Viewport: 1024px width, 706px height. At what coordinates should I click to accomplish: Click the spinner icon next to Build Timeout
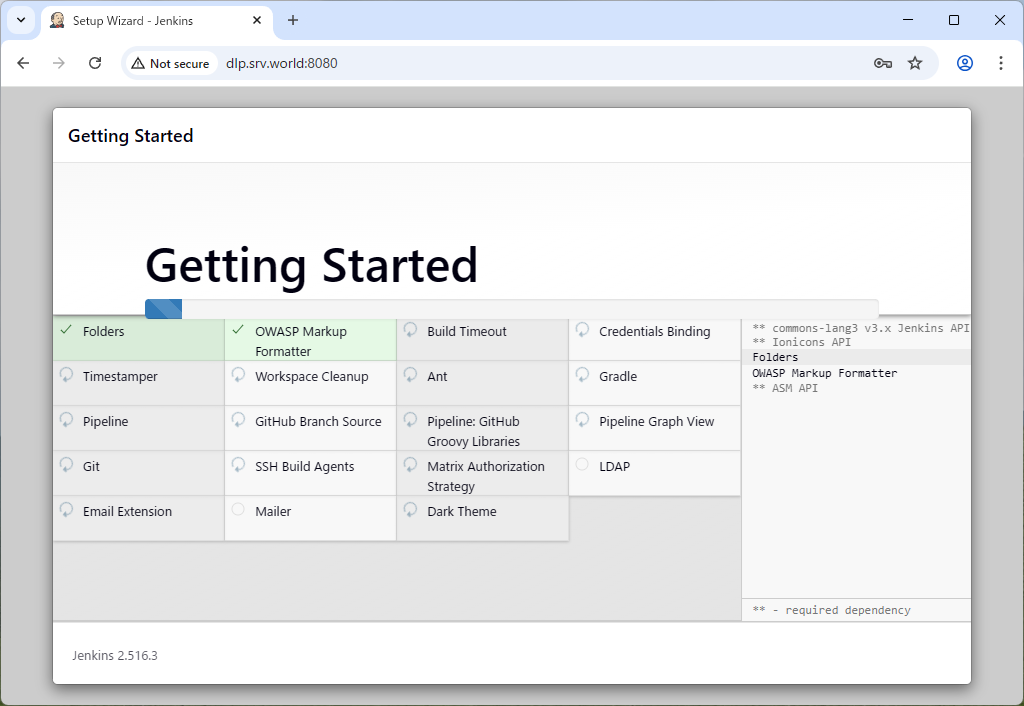(x=410, y=330)
